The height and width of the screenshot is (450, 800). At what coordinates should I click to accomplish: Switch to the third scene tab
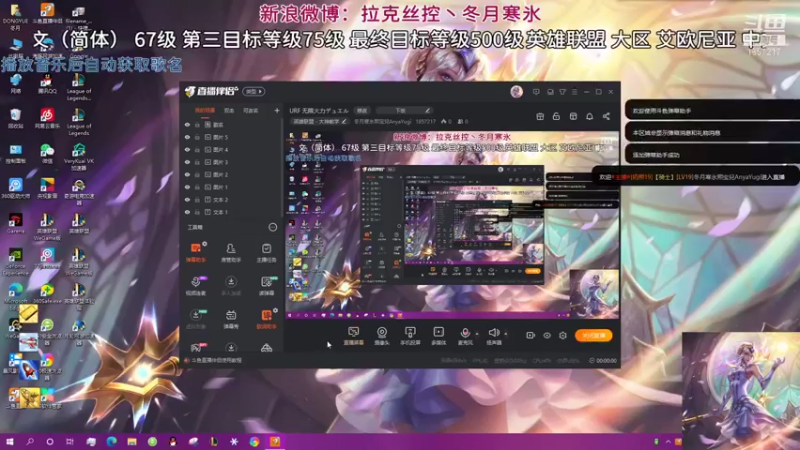[251, 111]
